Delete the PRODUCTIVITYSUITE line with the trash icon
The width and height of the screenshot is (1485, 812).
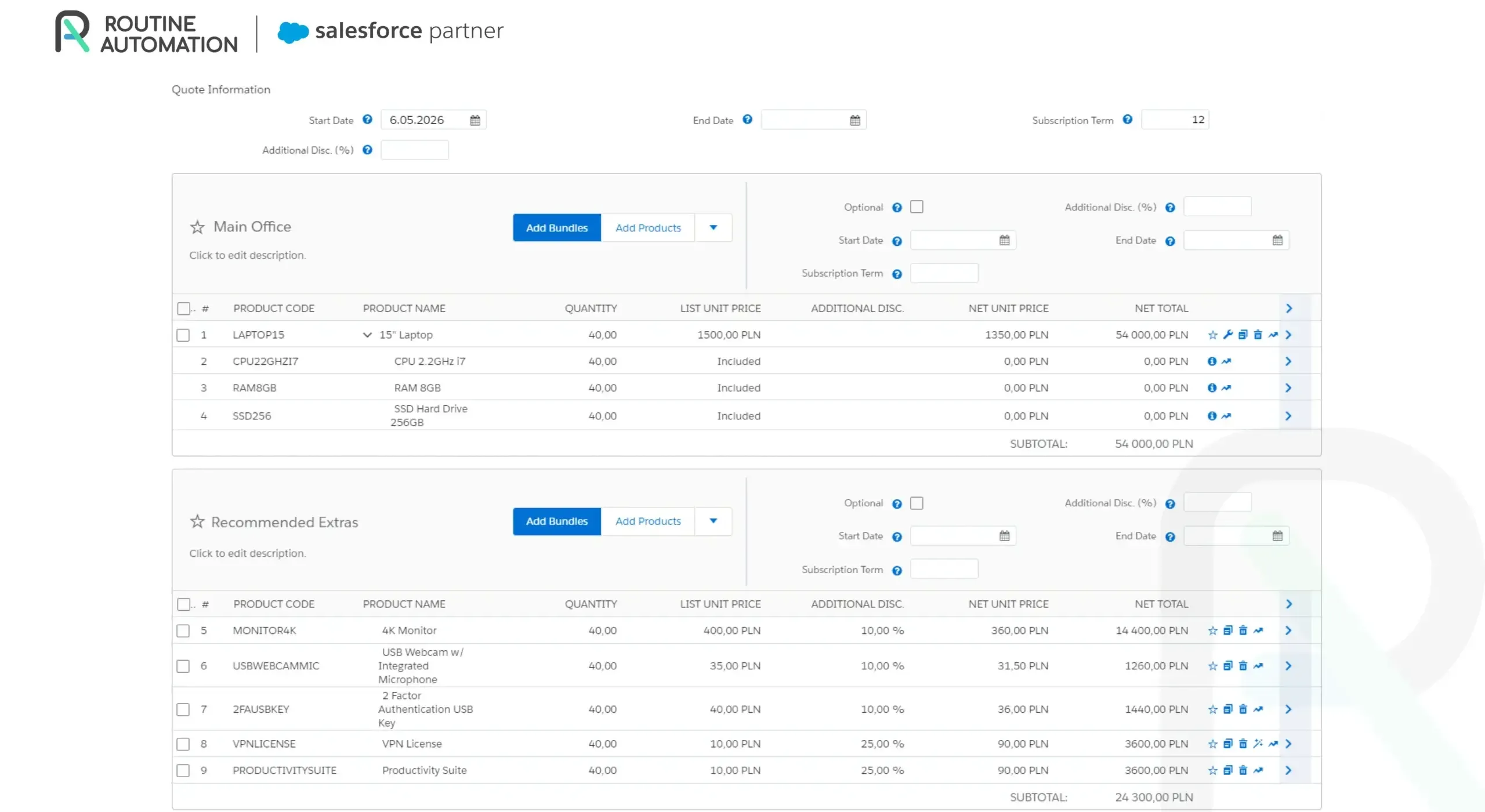(1243, 770)
